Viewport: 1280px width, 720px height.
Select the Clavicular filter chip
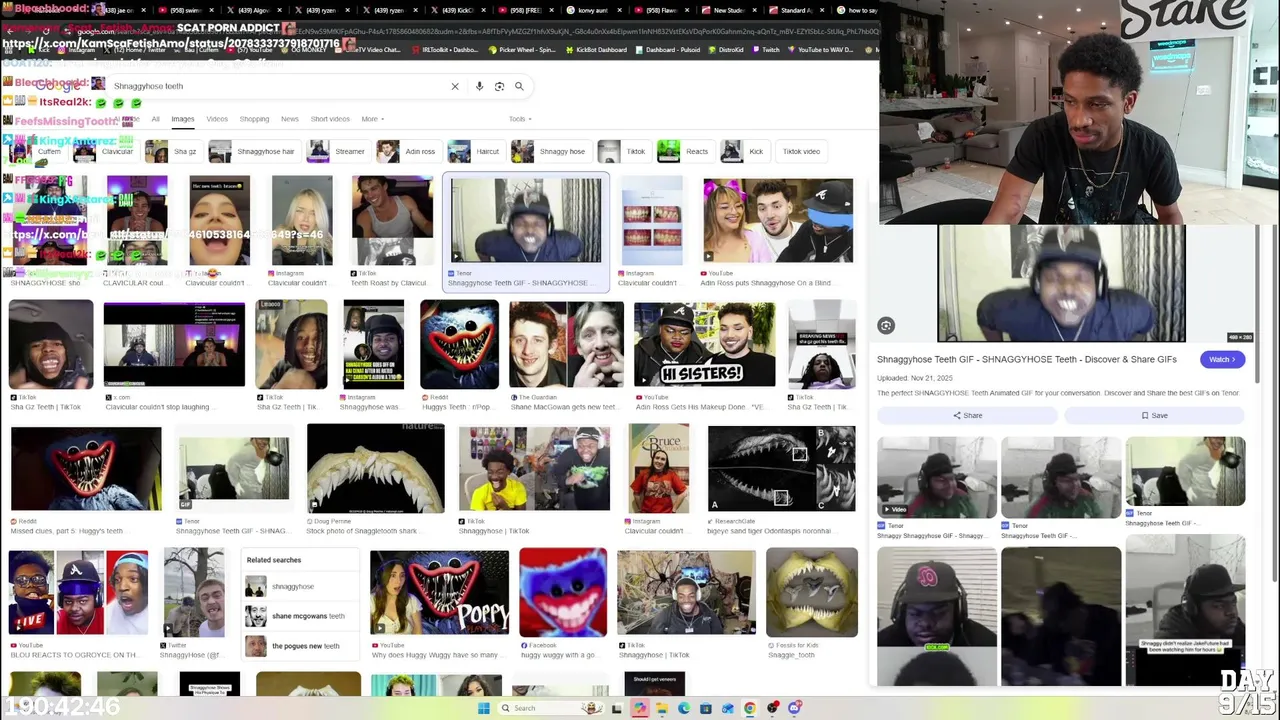(x=105, y=151)
